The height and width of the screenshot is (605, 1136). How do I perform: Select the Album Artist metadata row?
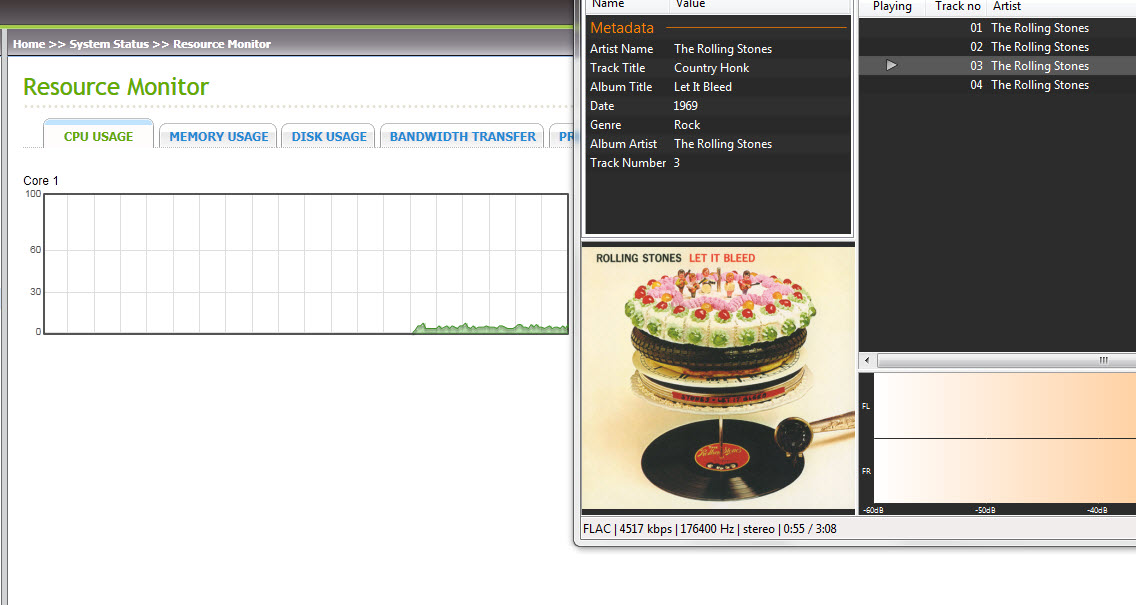click(x=718, y=143)
